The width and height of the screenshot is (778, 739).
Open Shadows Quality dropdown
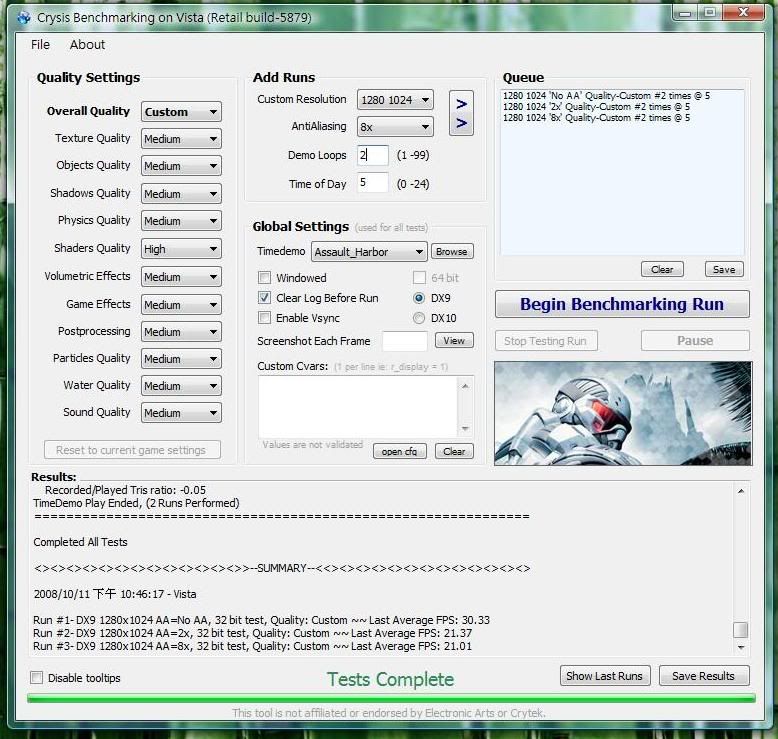[x=181, y=194]
